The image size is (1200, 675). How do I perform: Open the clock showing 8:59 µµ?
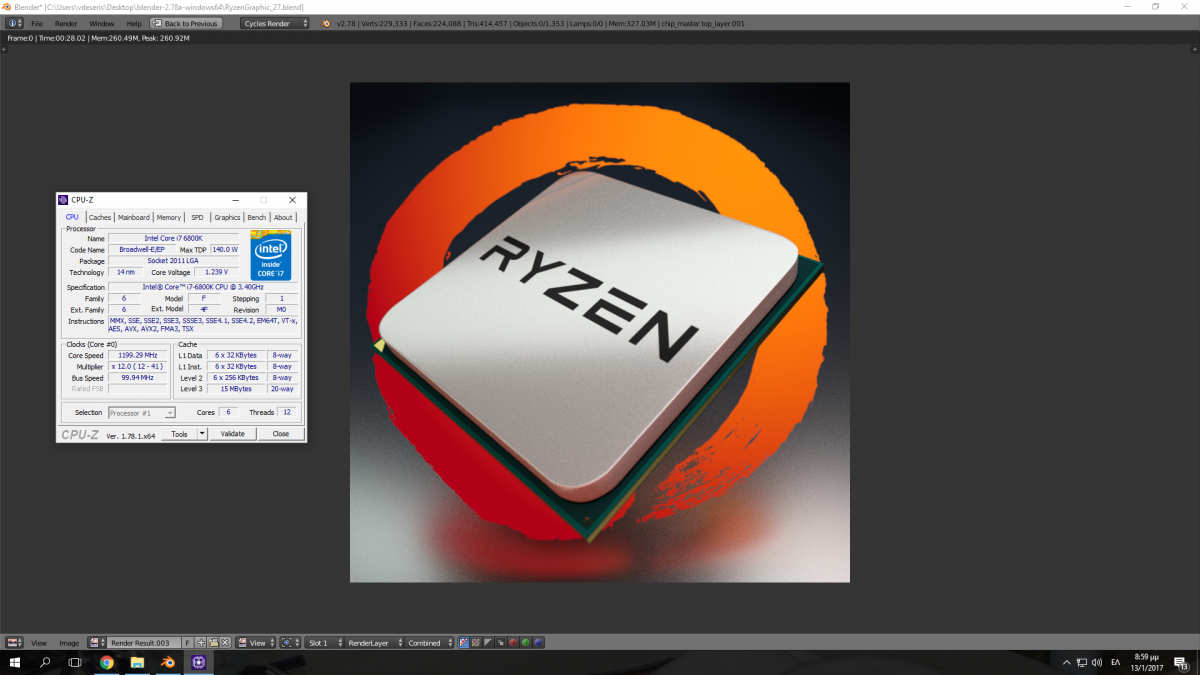pyautogui.click(x=1149, y=662)
